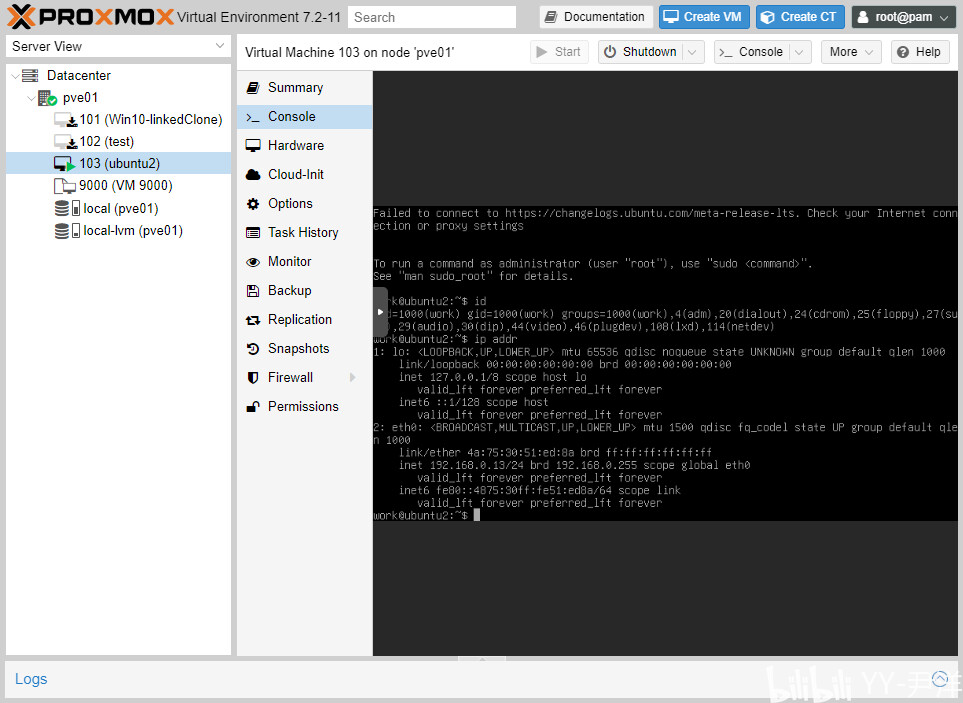Viewport: 963px width, 703px height.
Task: Click the VM 102 monitor icon
Action: (x=64, y=142)
